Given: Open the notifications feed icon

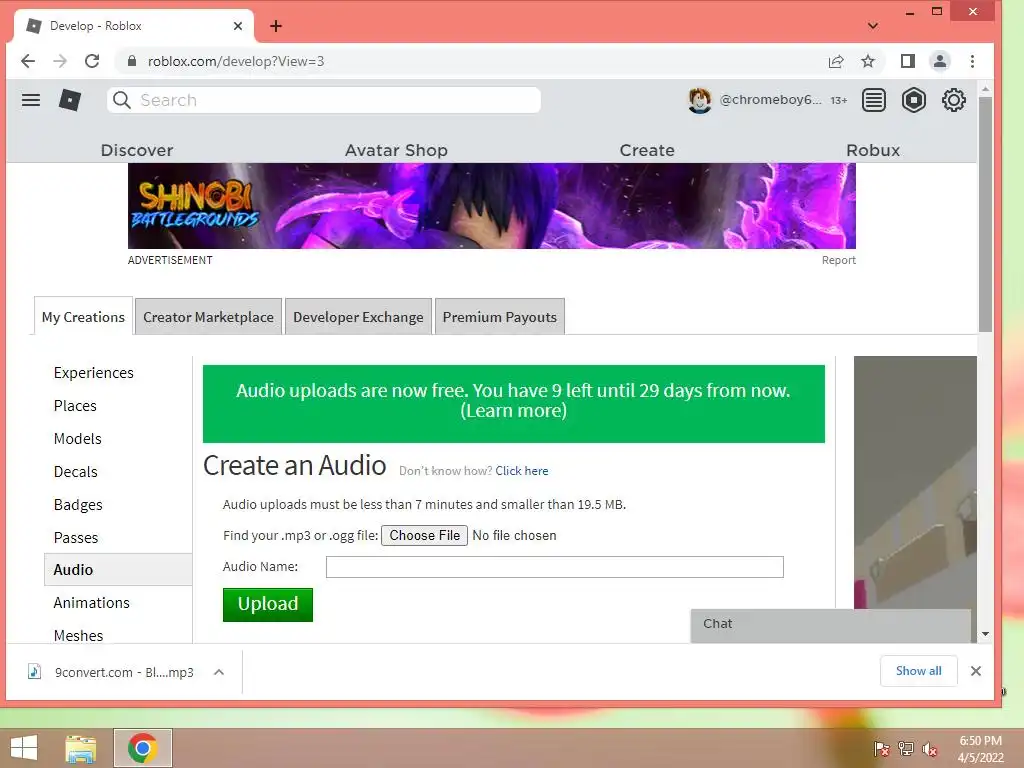Looking at the screenshot, I should pos(873,100).
